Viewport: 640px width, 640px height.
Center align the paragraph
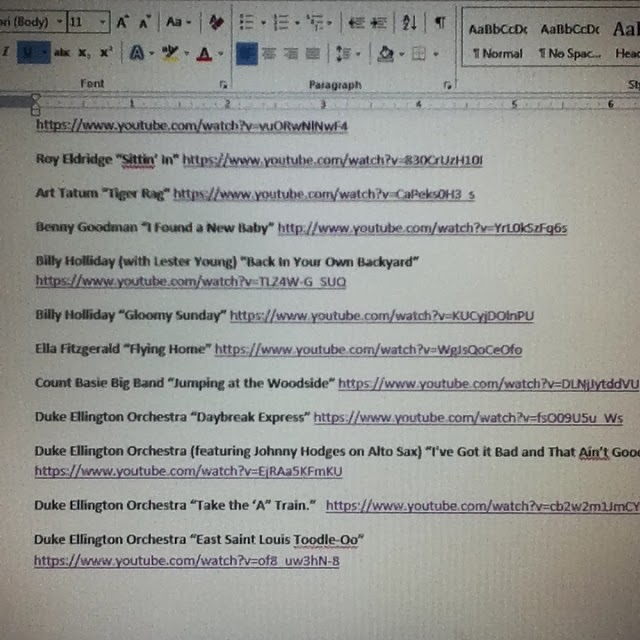(269, 53)
